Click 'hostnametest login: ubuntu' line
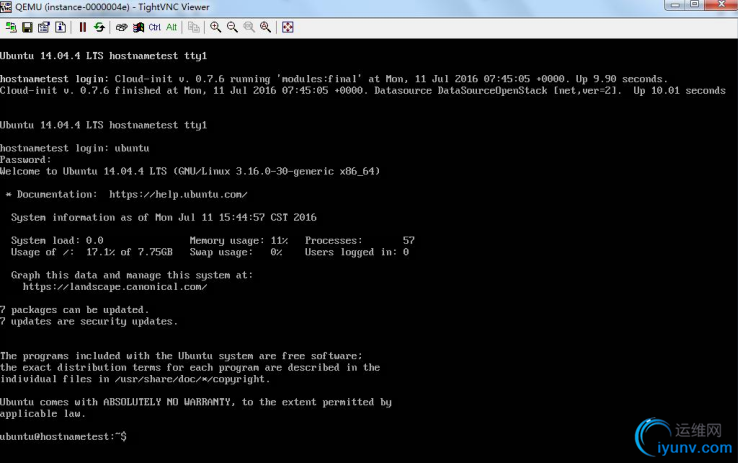Screen dimensions: 738x464 pos(74,148)
